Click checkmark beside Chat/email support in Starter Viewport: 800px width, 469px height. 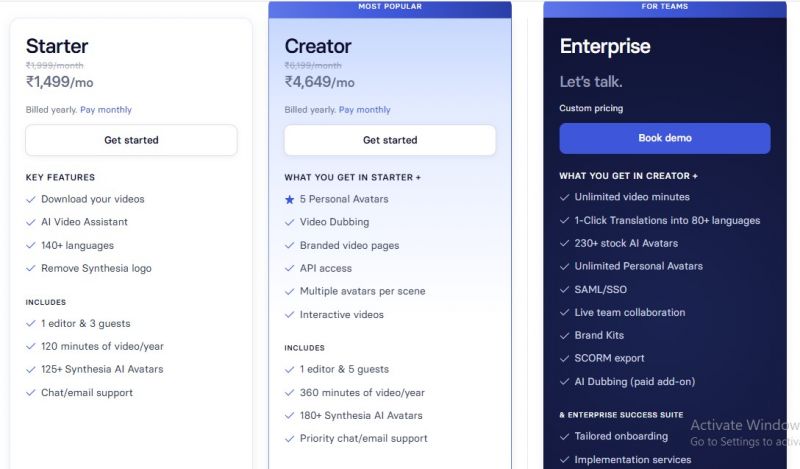pos(31,393)
